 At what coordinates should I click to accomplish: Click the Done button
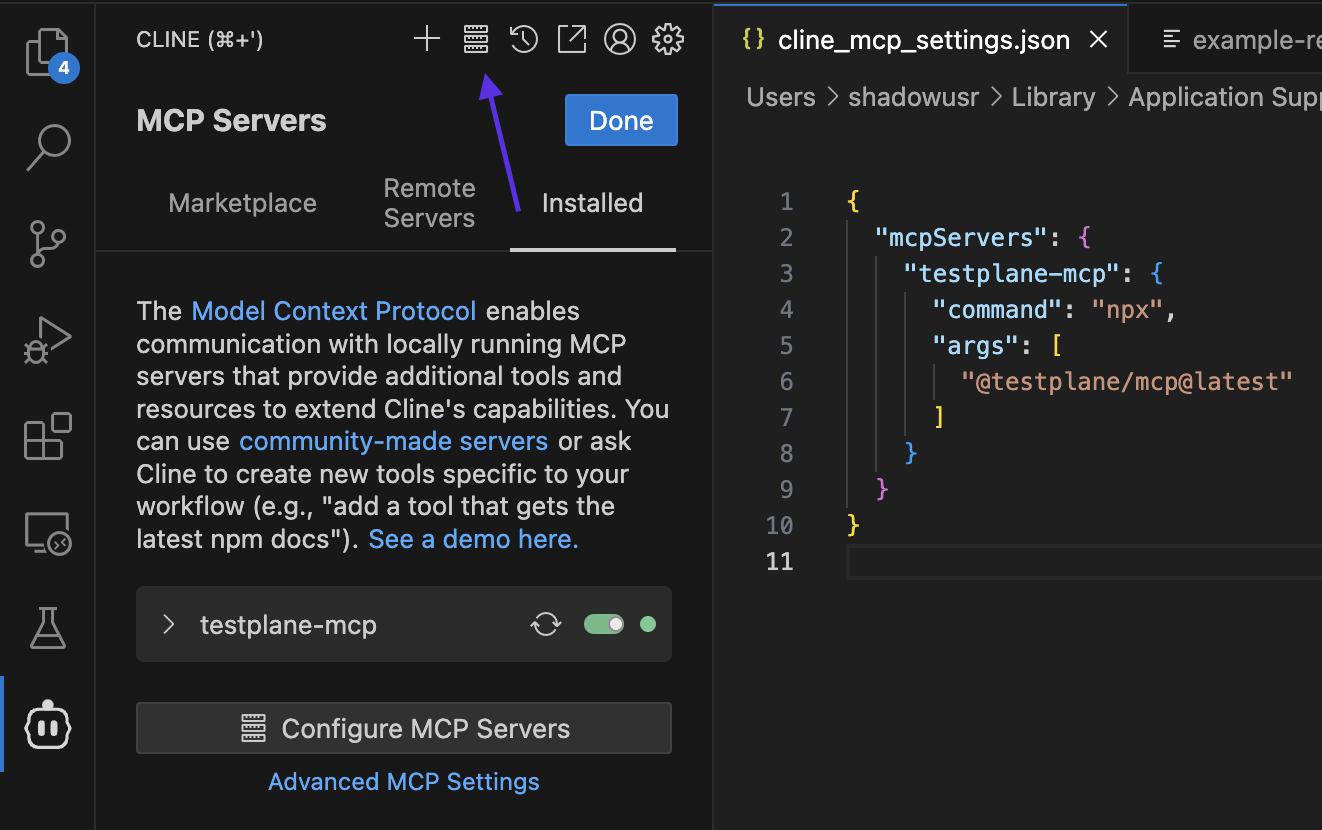point(621,121)
